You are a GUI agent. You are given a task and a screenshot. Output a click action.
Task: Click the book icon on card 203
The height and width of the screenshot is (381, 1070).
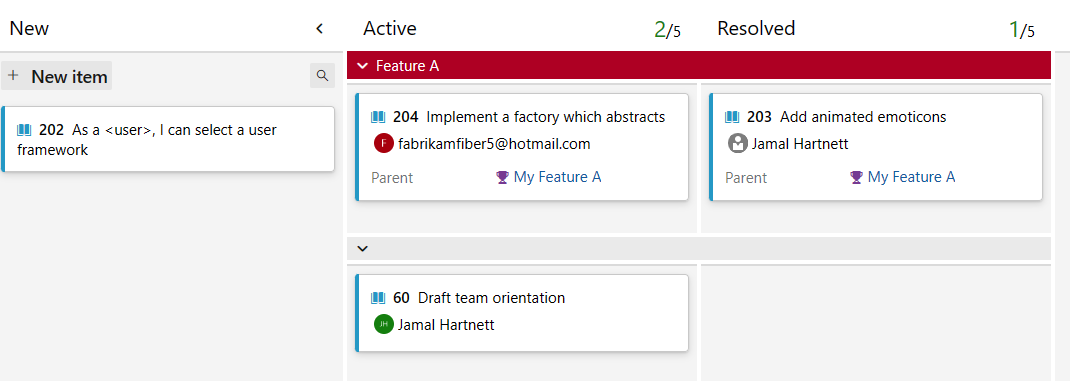coord(732,117)
